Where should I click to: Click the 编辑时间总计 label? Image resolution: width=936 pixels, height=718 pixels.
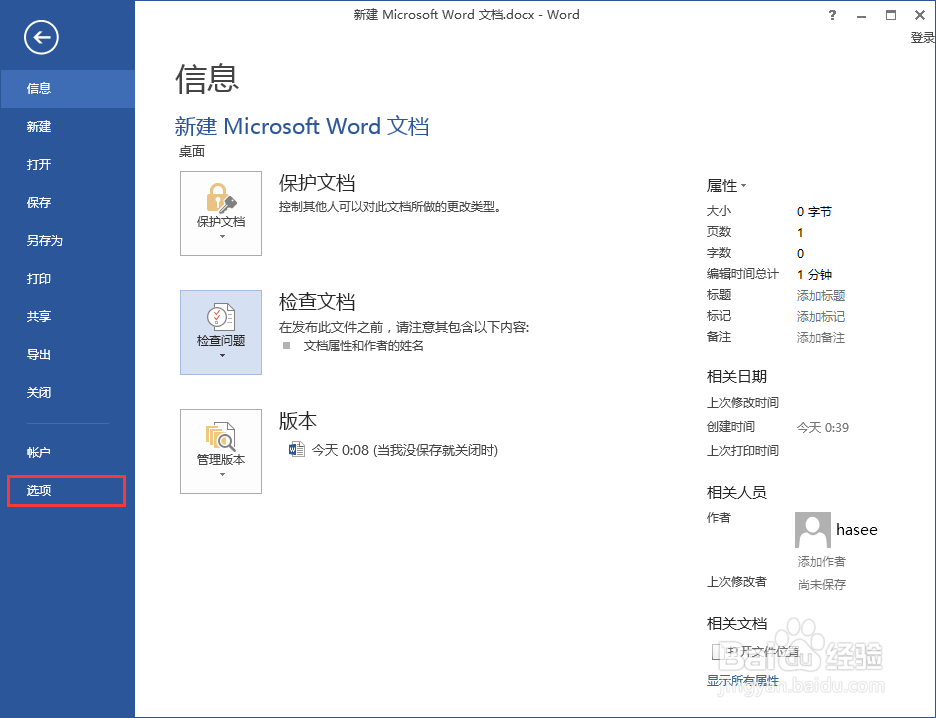743,274
